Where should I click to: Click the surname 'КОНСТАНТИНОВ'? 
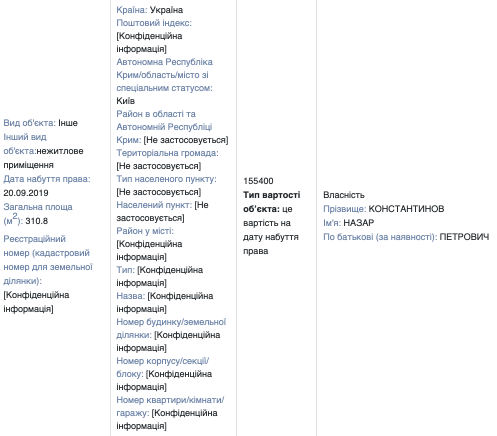(x=406, y=209)
